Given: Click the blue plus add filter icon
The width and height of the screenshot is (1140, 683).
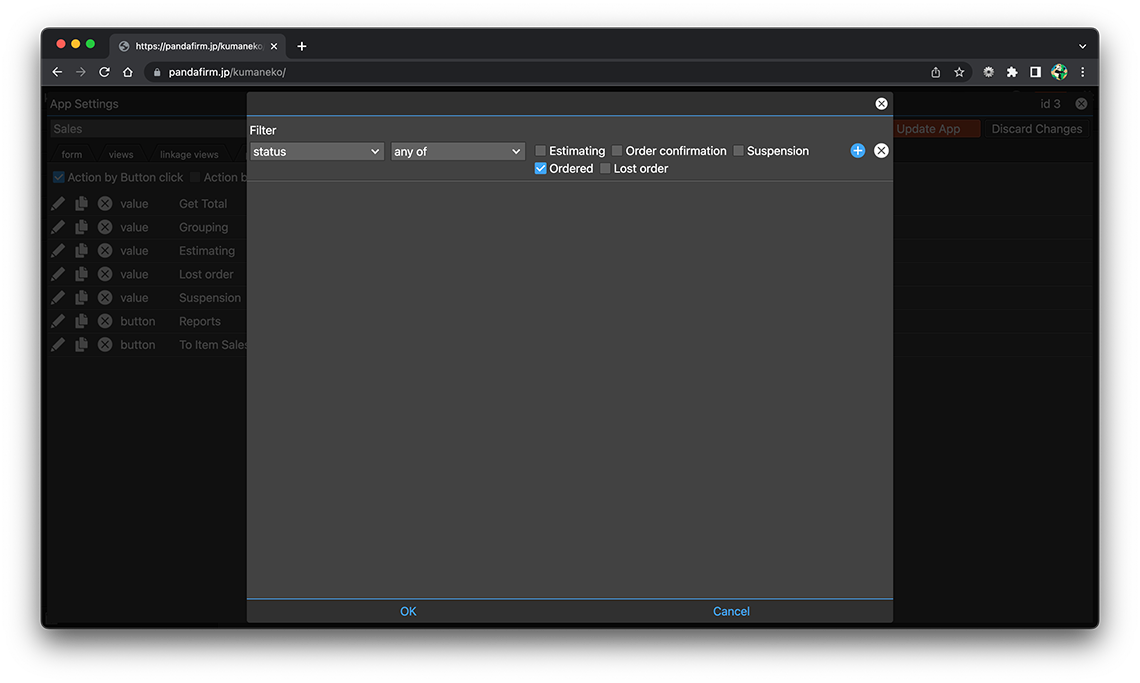Looking at the screenshot, I should point(857,151).
